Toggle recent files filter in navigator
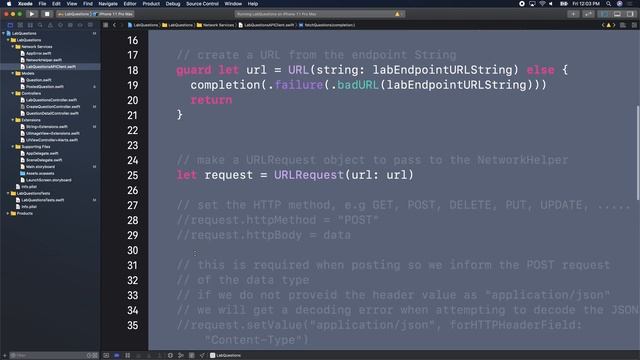The height and width of the screenshot is (360, 640). point(89,356)
